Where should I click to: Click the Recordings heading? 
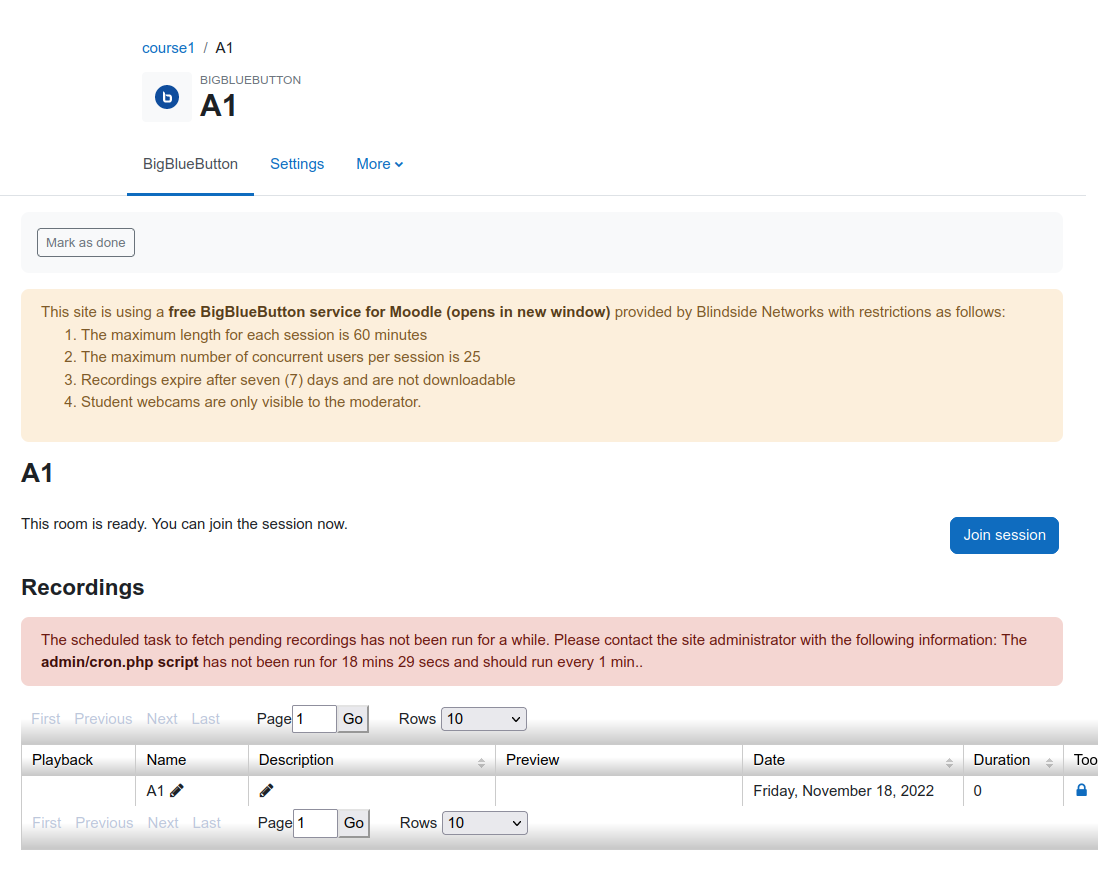click(83, 587)
